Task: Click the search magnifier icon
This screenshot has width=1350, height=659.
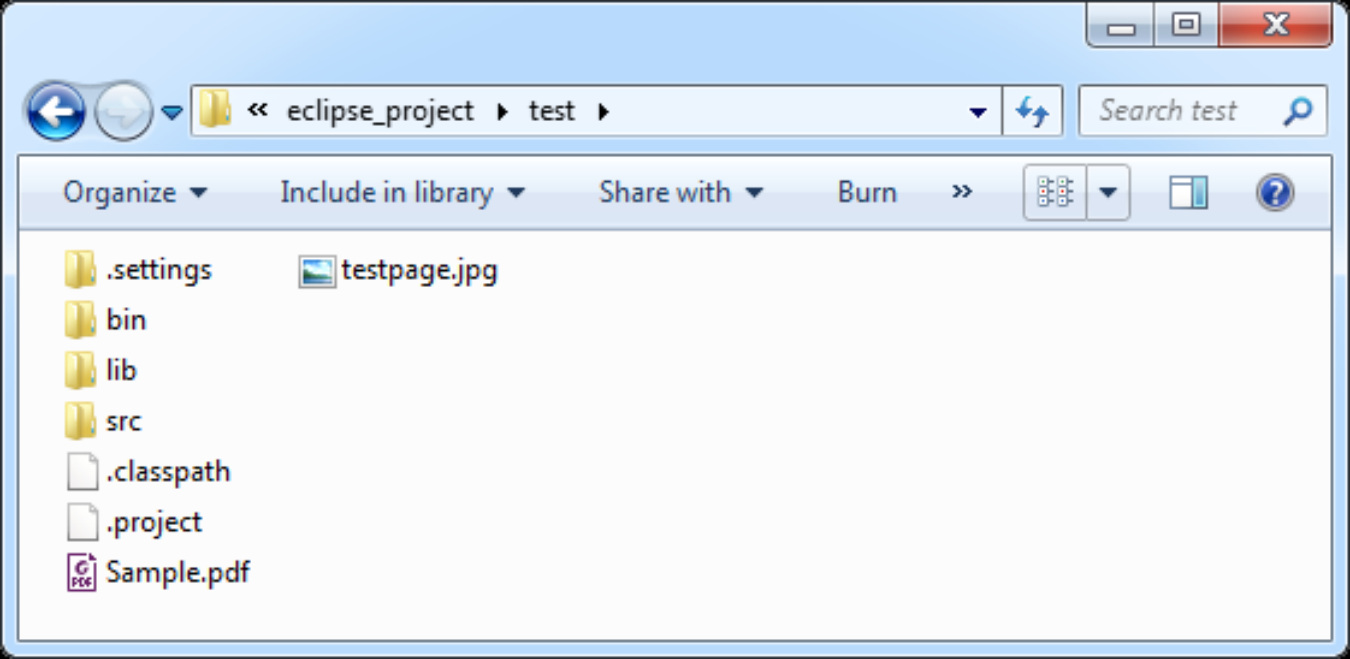Action: click(x=1297, y=110)
